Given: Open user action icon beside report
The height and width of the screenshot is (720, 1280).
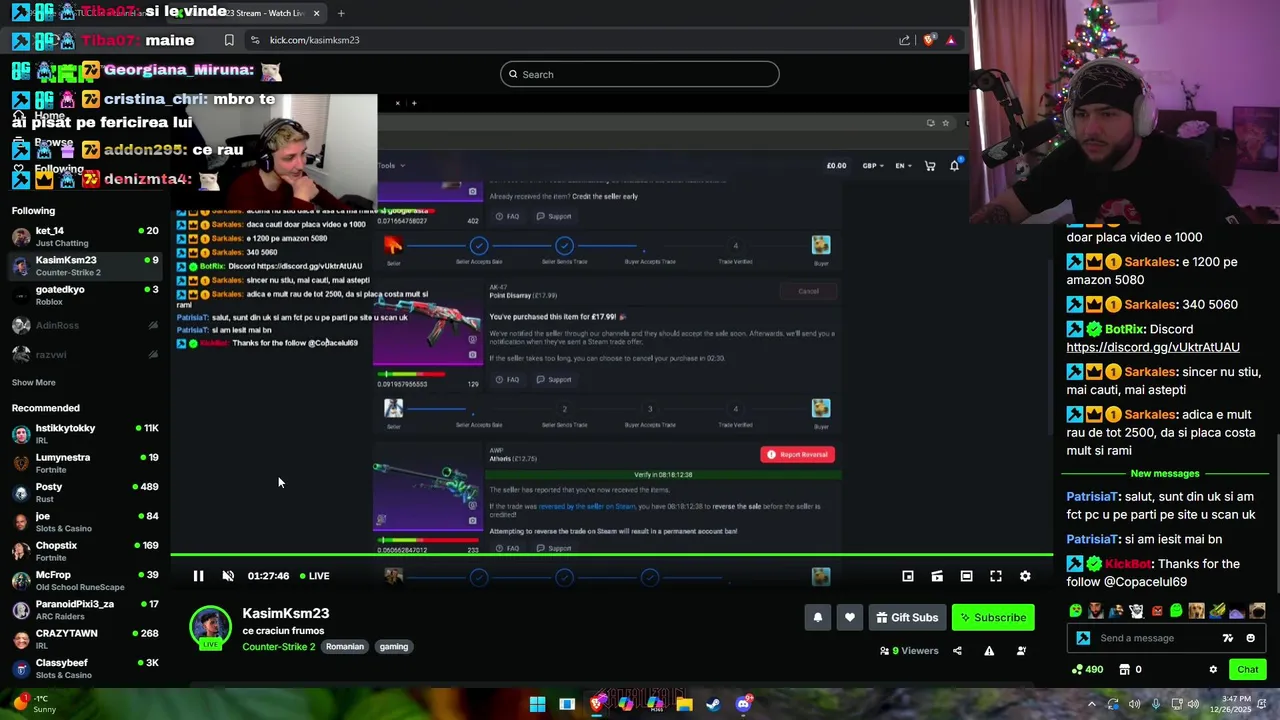Looking at the screenshot, I should (x=1021, y=651).
